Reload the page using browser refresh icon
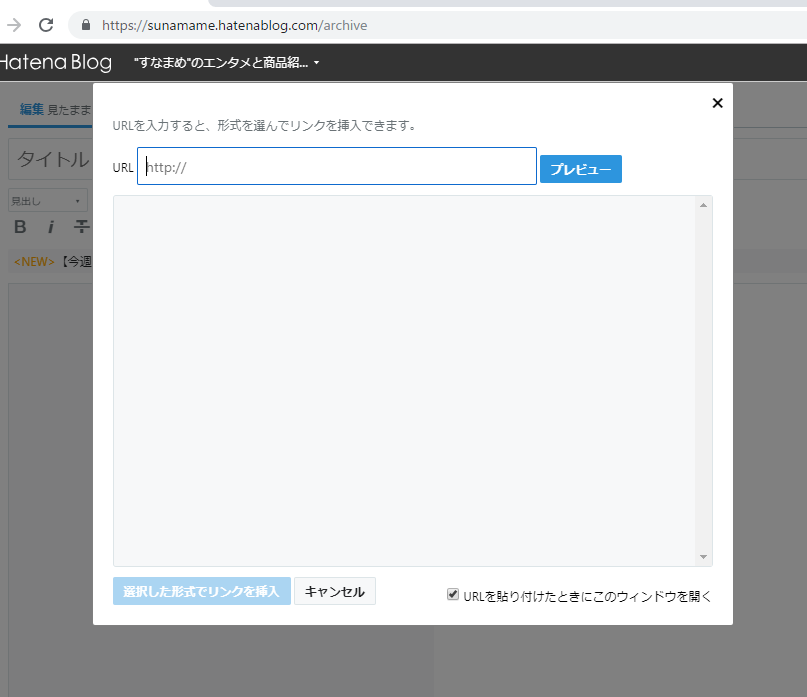Image resolution: width=807 pixels, height=697 pixels. point(46,25)
